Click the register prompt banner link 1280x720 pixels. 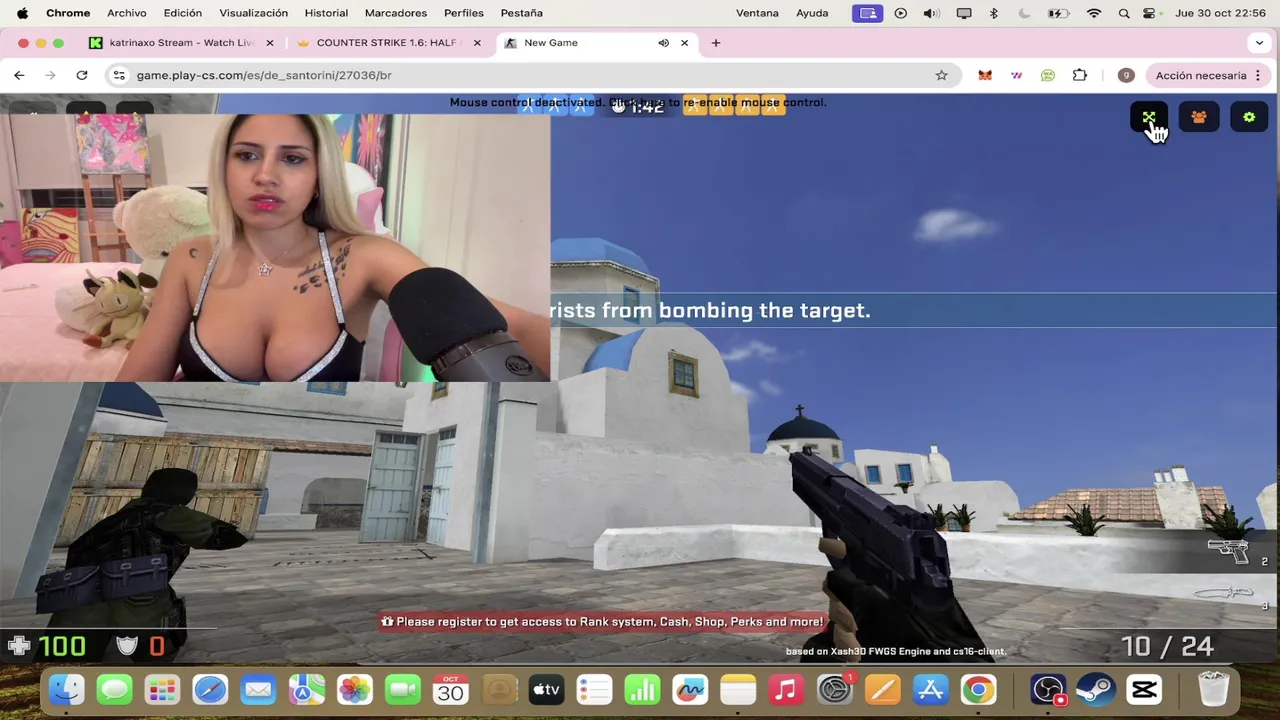pos(602,622)
